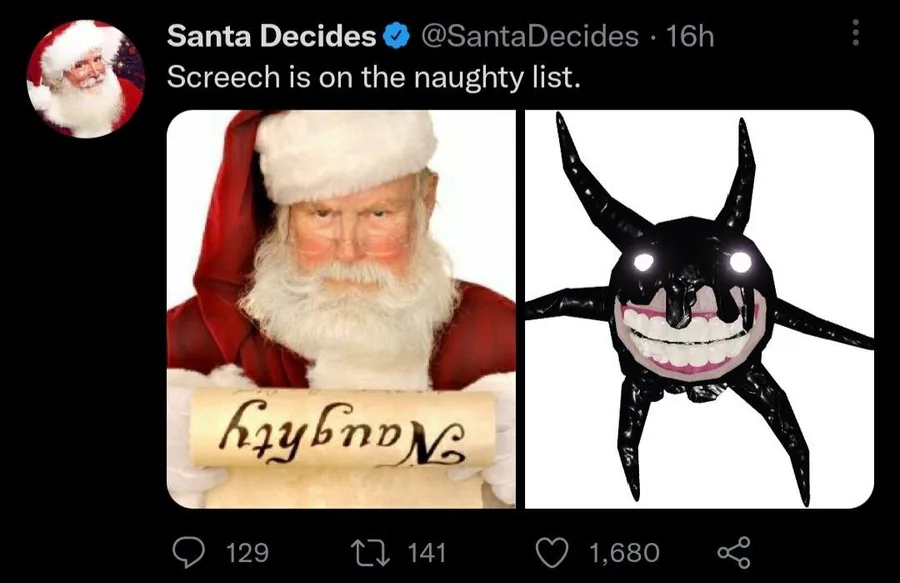Click the 16h timestamp
This screenshot has width=900, height=583.
690,38
